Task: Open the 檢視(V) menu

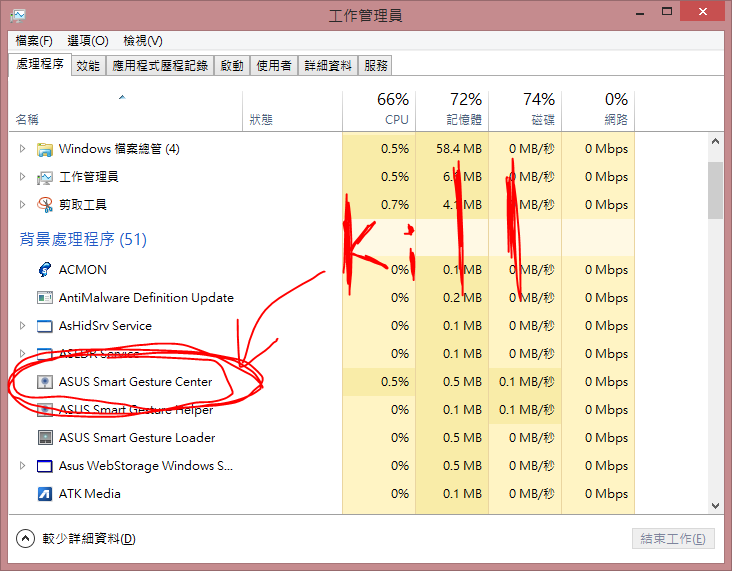Action: (143, 41)
